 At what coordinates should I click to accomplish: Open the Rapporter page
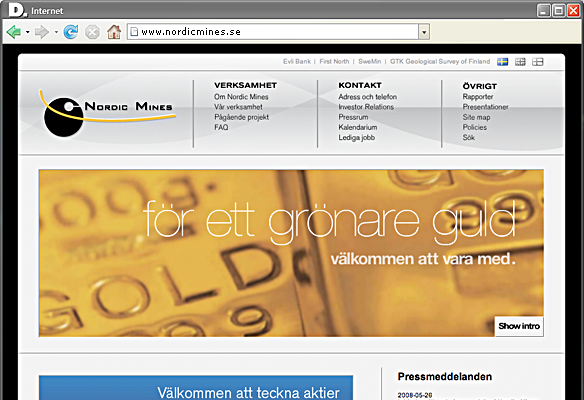[x=478, y=97]
